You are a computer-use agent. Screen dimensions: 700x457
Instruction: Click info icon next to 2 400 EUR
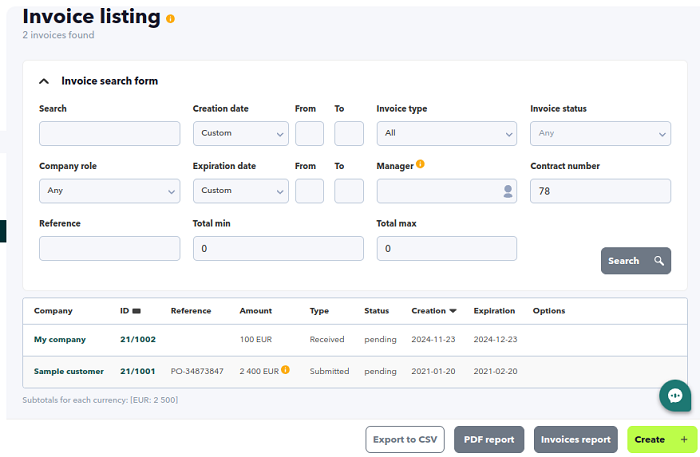pyautogui.click(x=285, y=370)
